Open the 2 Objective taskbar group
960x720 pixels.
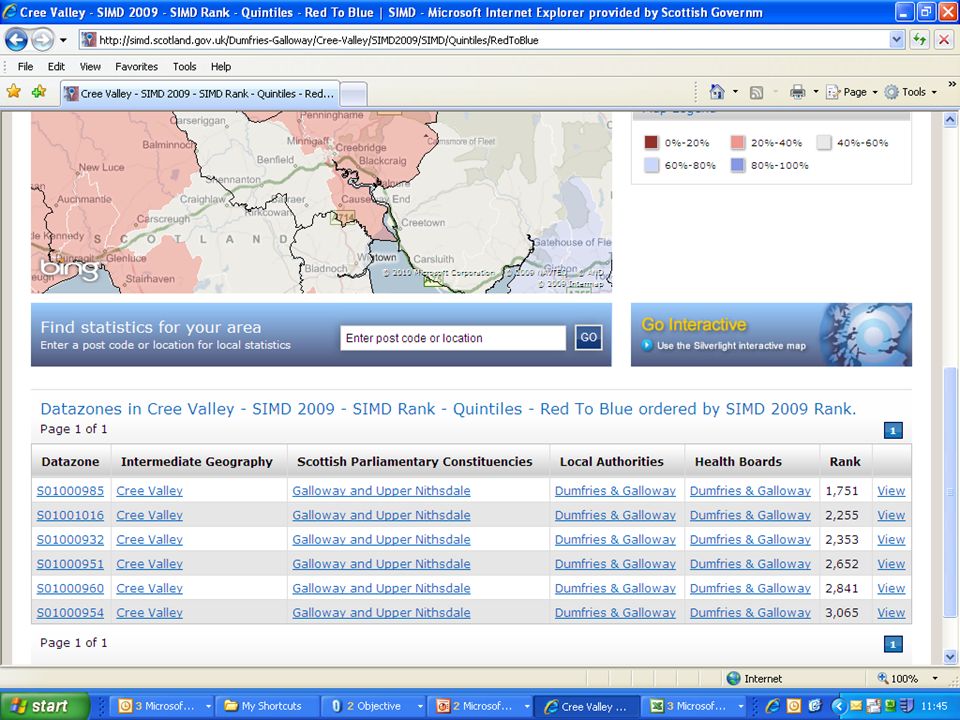tap(375, 706)
